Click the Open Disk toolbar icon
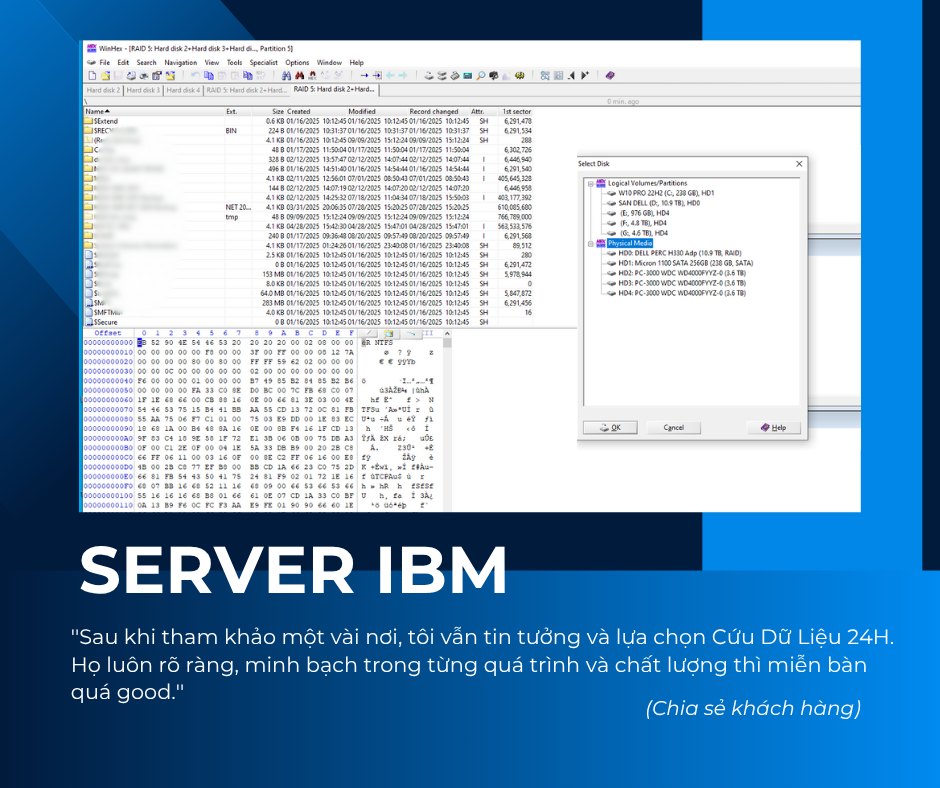The height and width of the screenshot is (788, 940). pos(429,76)
